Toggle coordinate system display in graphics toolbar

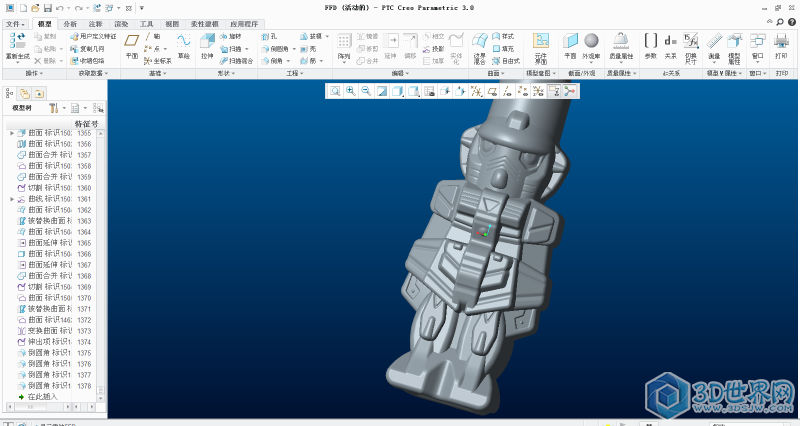point(538,91)
